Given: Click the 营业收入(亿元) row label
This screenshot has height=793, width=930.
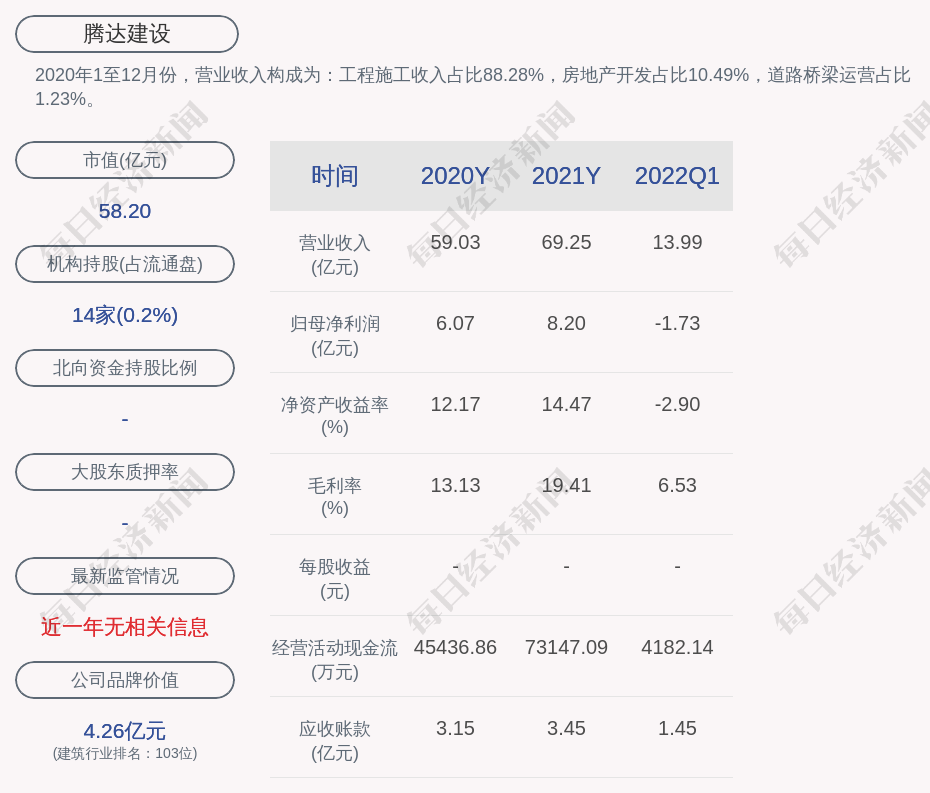Looking at the screenshot, I should (x=335, y=255).
